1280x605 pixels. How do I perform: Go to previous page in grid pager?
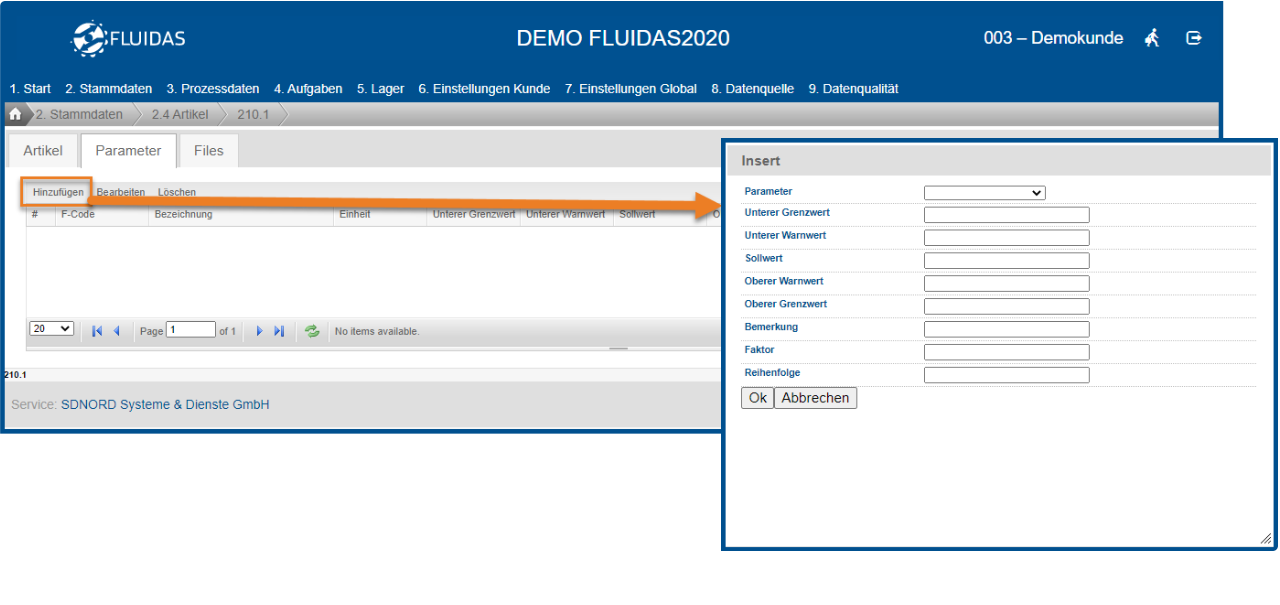coord(116,331)
